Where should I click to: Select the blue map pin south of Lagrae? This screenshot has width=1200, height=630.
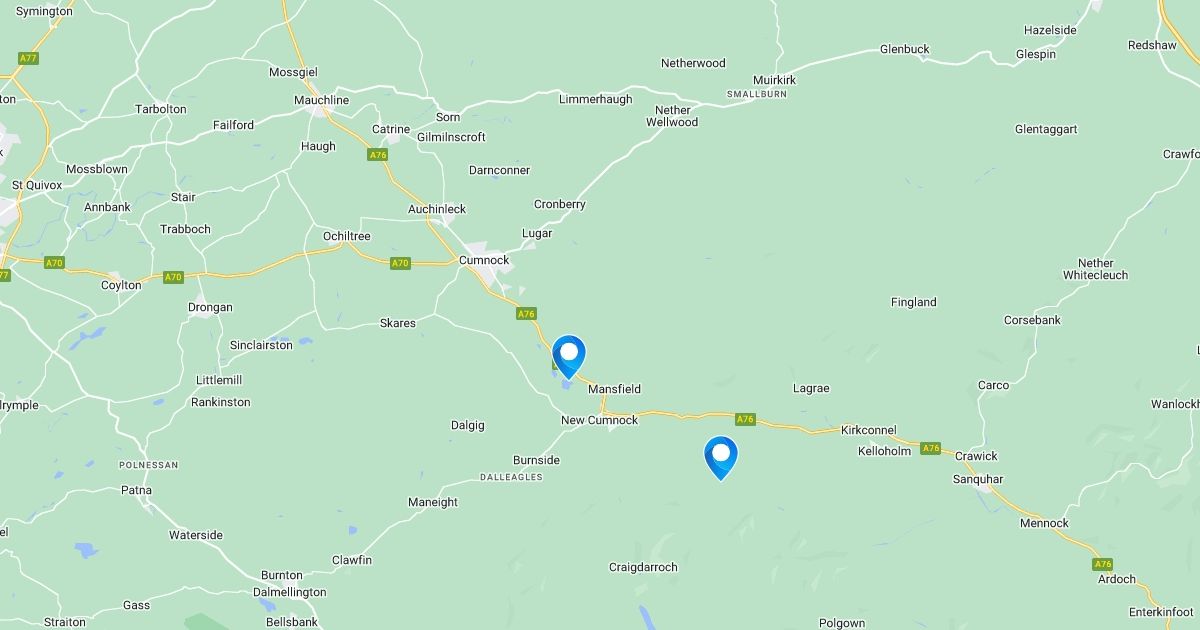(x=720, y=457)
